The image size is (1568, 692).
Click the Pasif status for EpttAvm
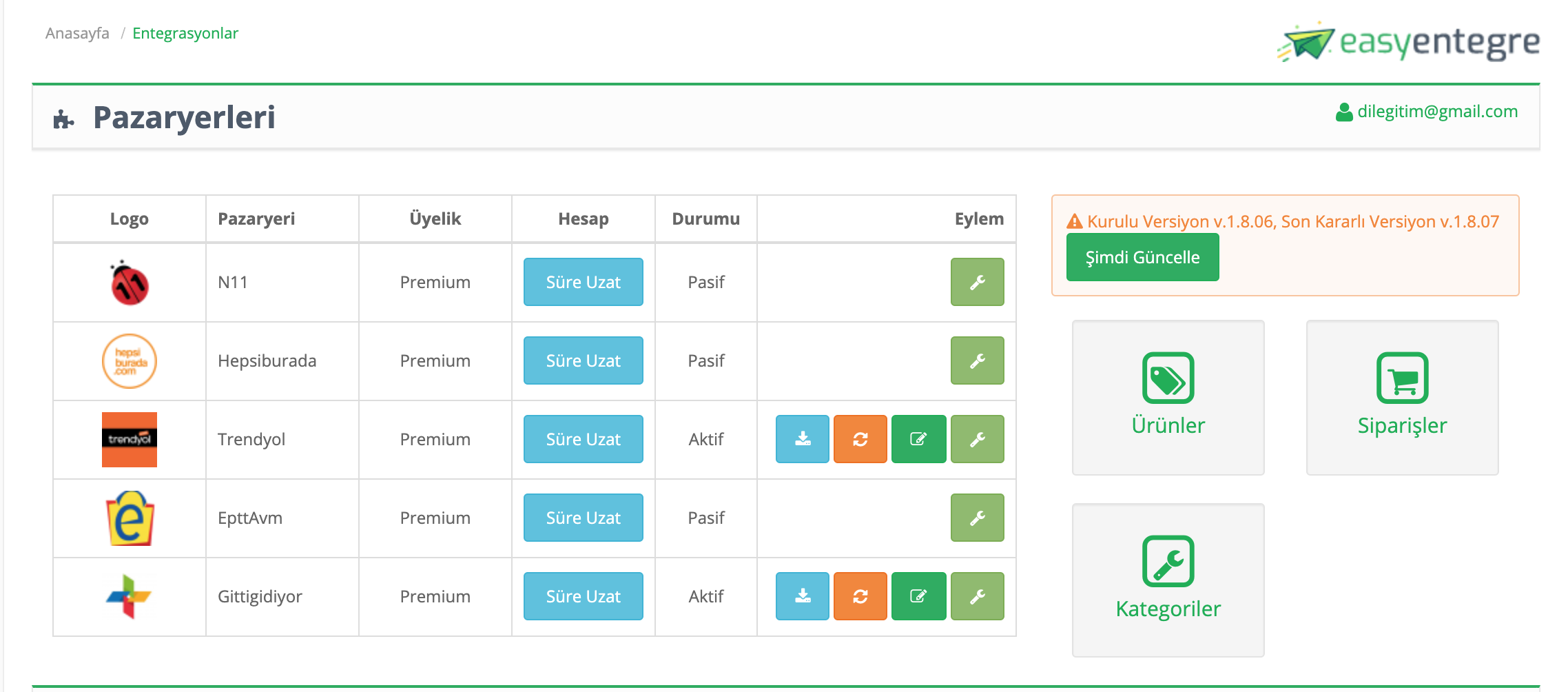tap(706, 518)
